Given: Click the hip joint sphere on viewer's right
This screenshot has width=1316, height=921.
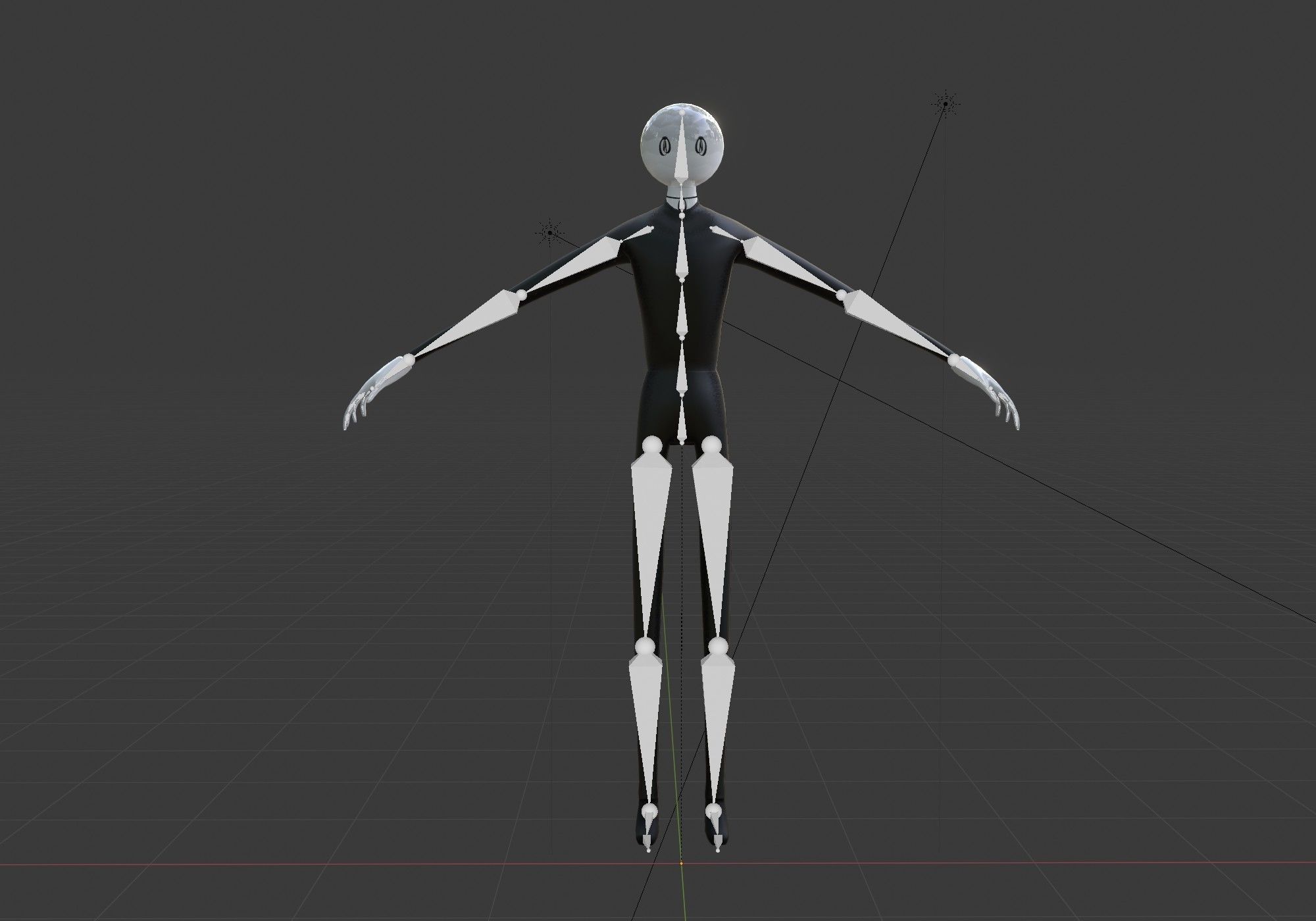Looking at the screenshot, I should pyautogui.click(x=711, y=447).
